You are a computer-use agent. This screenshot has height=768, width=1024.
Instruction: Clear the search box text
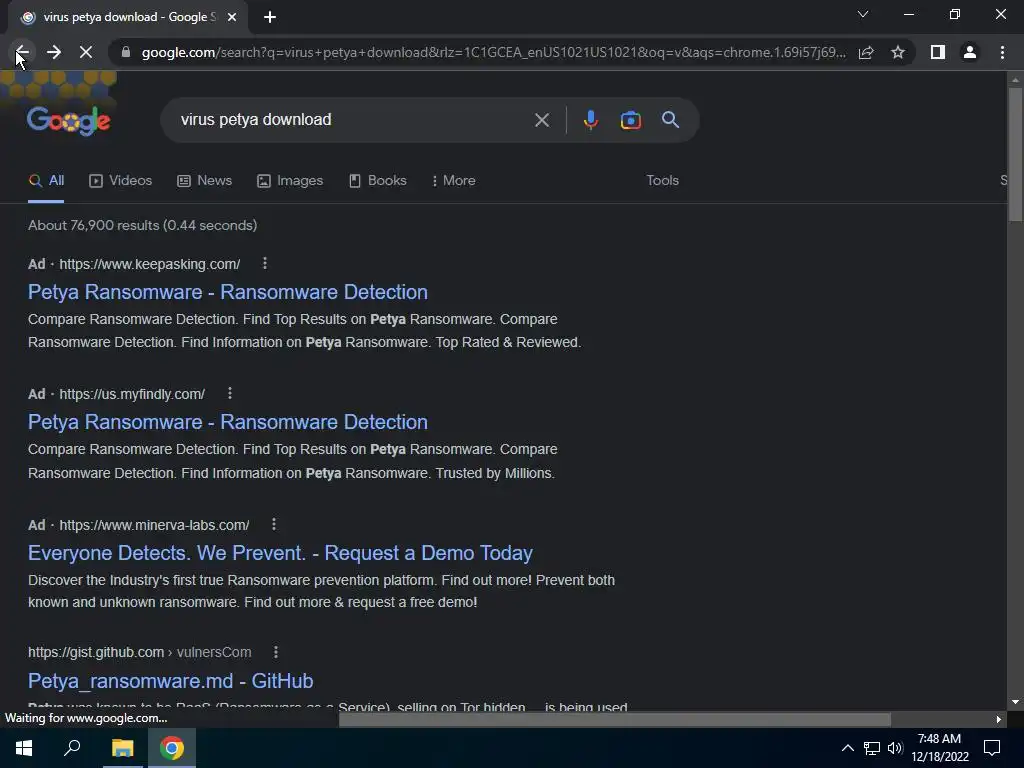tap(542, 120)
